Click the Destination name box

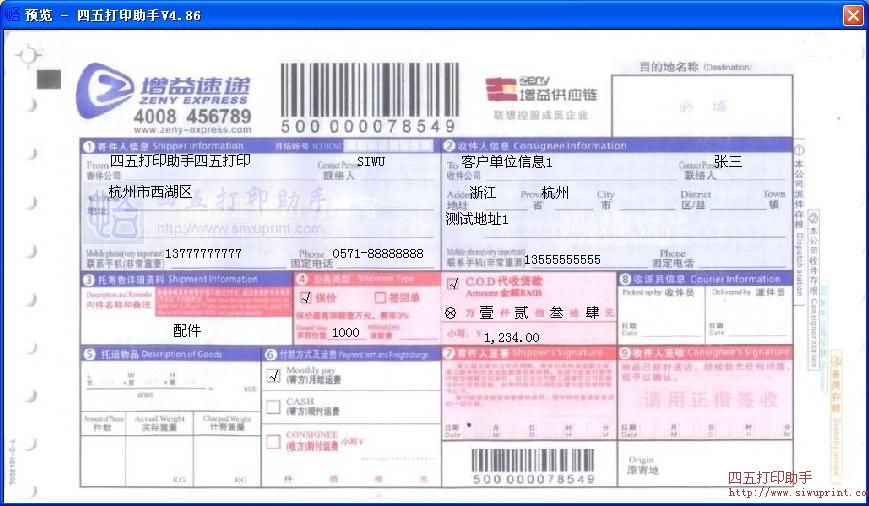coord(702,105)
